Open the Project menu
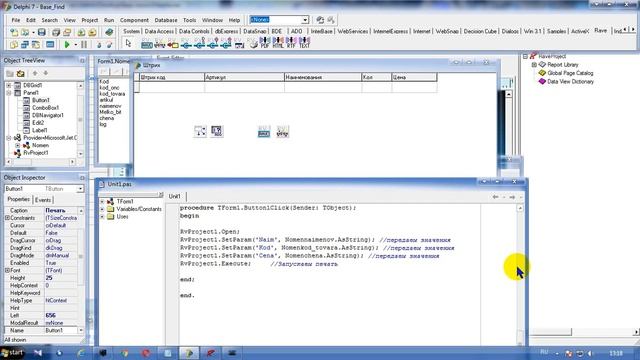Viewport: 640px width, 360px height. [89, 20]
